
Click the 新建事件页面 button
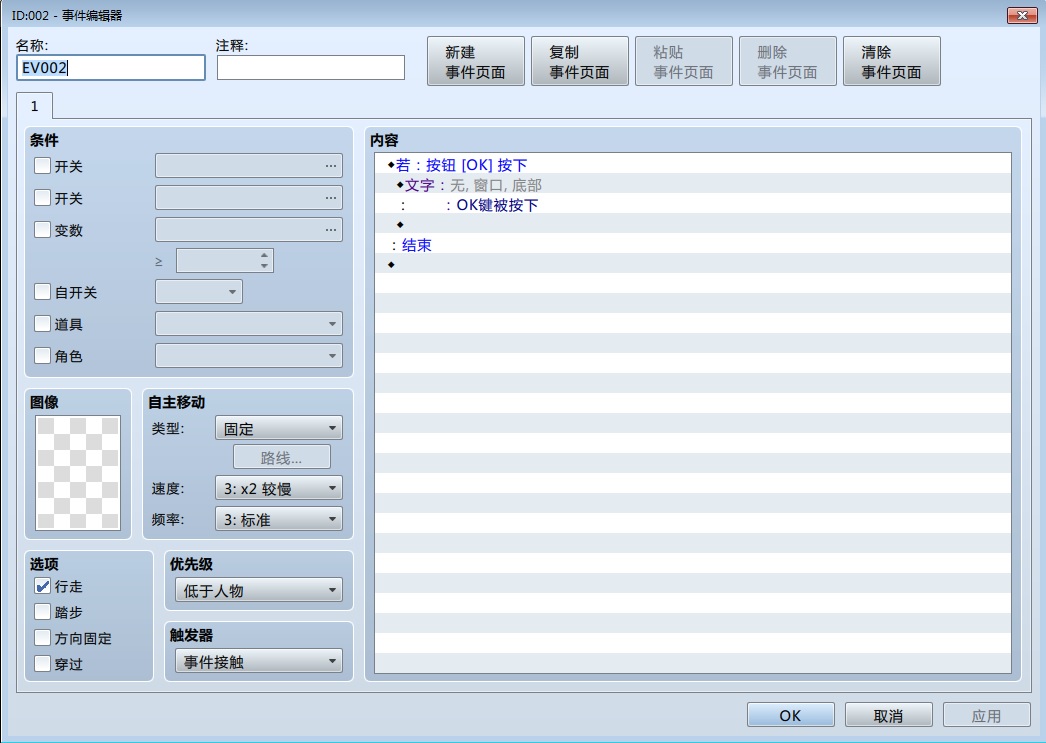click(x=476, y=61)
